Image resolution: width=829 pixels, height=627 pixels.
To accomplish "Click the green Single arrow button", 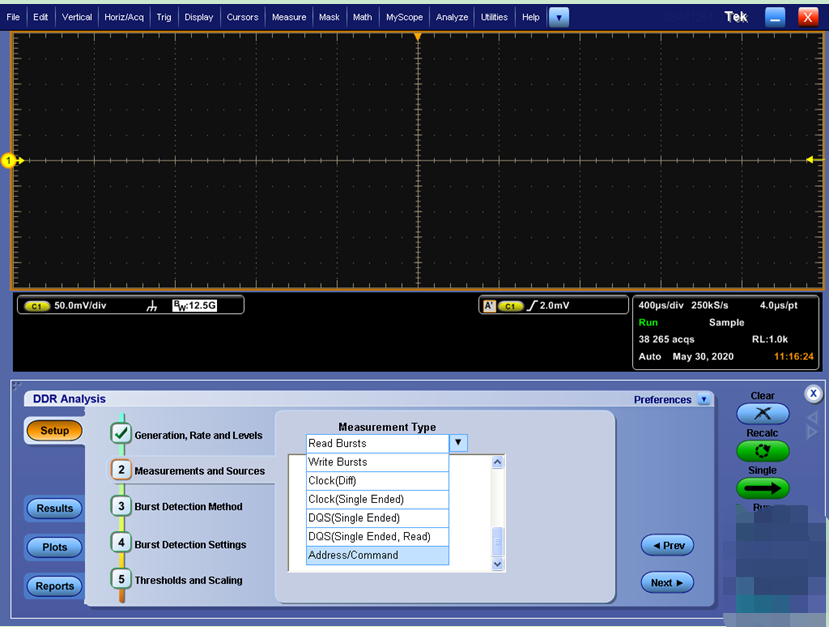I will click(x=762, y=488).
